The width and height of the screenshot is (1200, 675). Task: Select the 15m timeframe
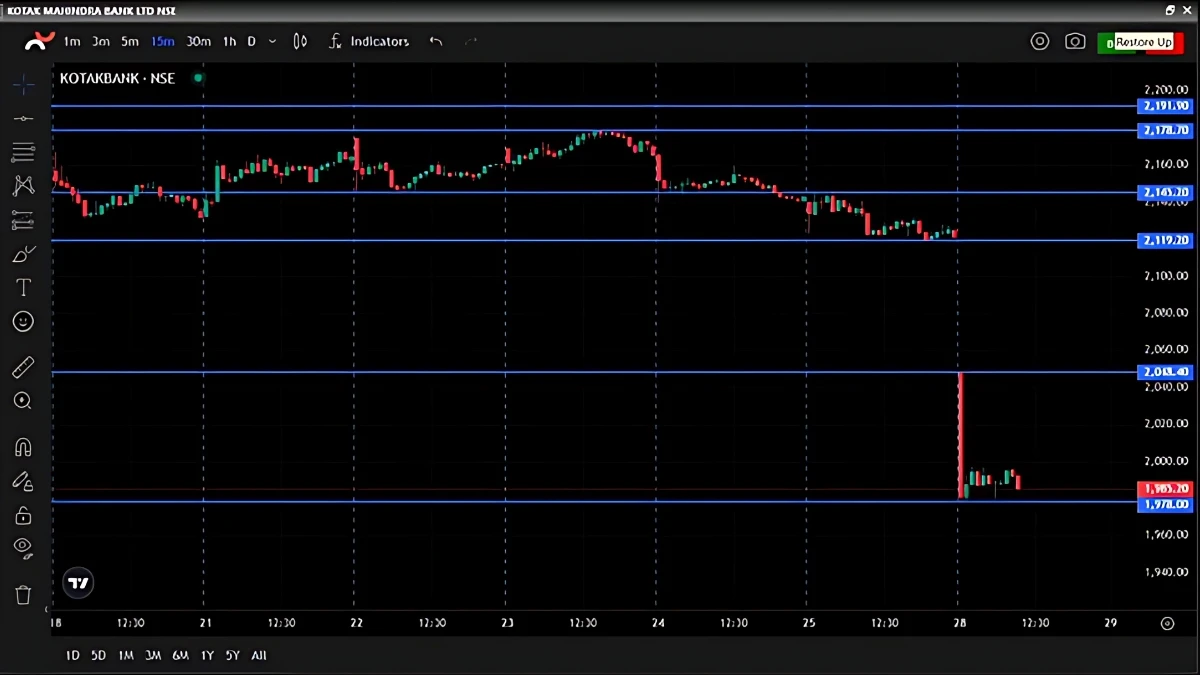click(163, 41)
